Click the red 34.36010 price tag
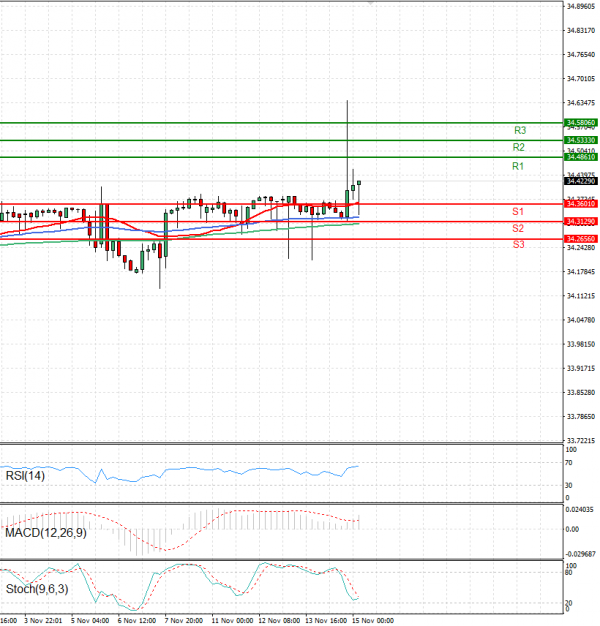600x626 pixels. click(581, 204)
